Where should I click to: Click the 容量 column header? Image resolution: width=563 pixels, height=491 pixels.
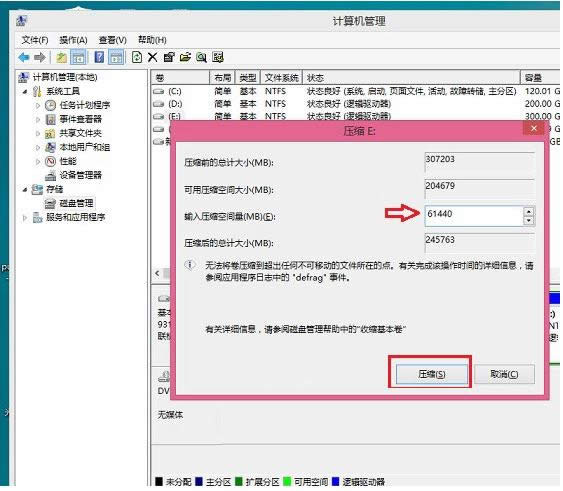(540, 78)
